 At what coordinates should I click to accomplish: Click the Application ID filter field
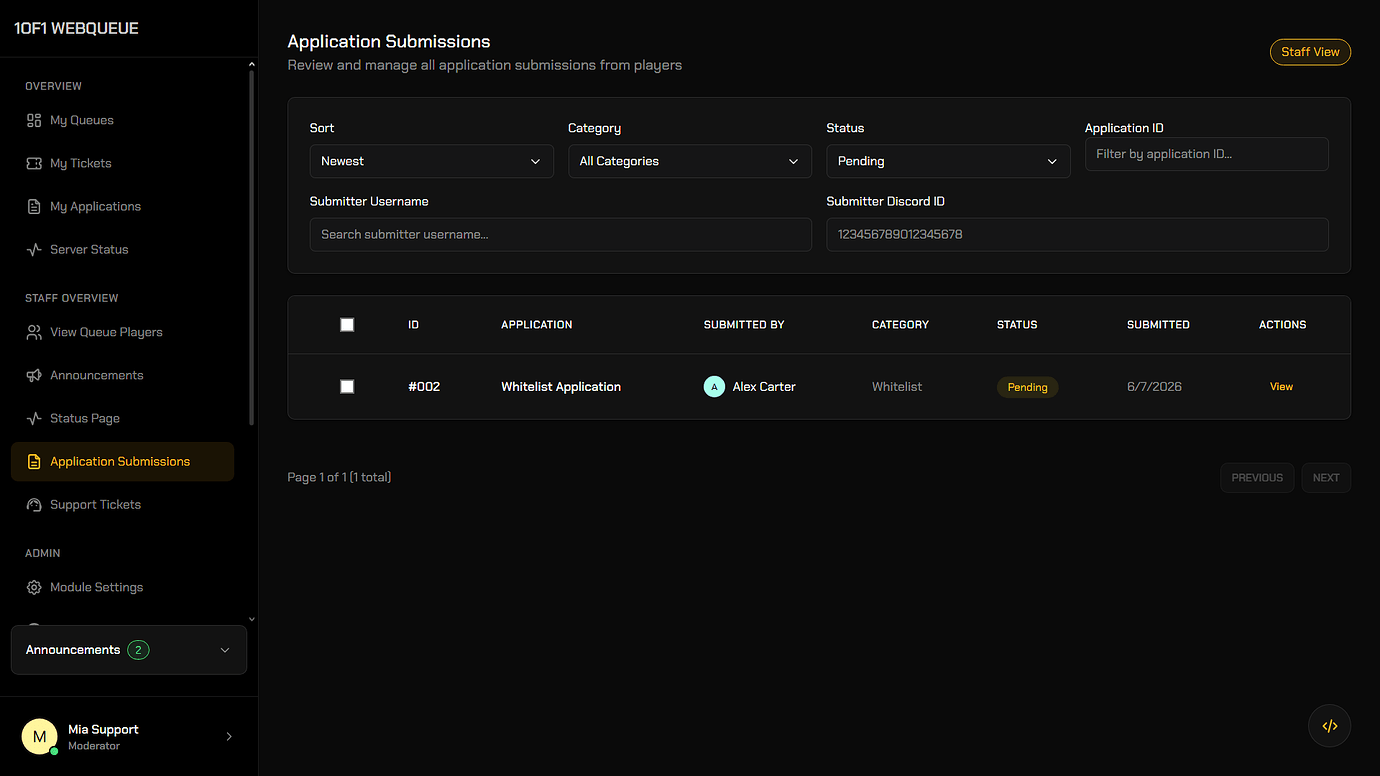click(1206, 154)
